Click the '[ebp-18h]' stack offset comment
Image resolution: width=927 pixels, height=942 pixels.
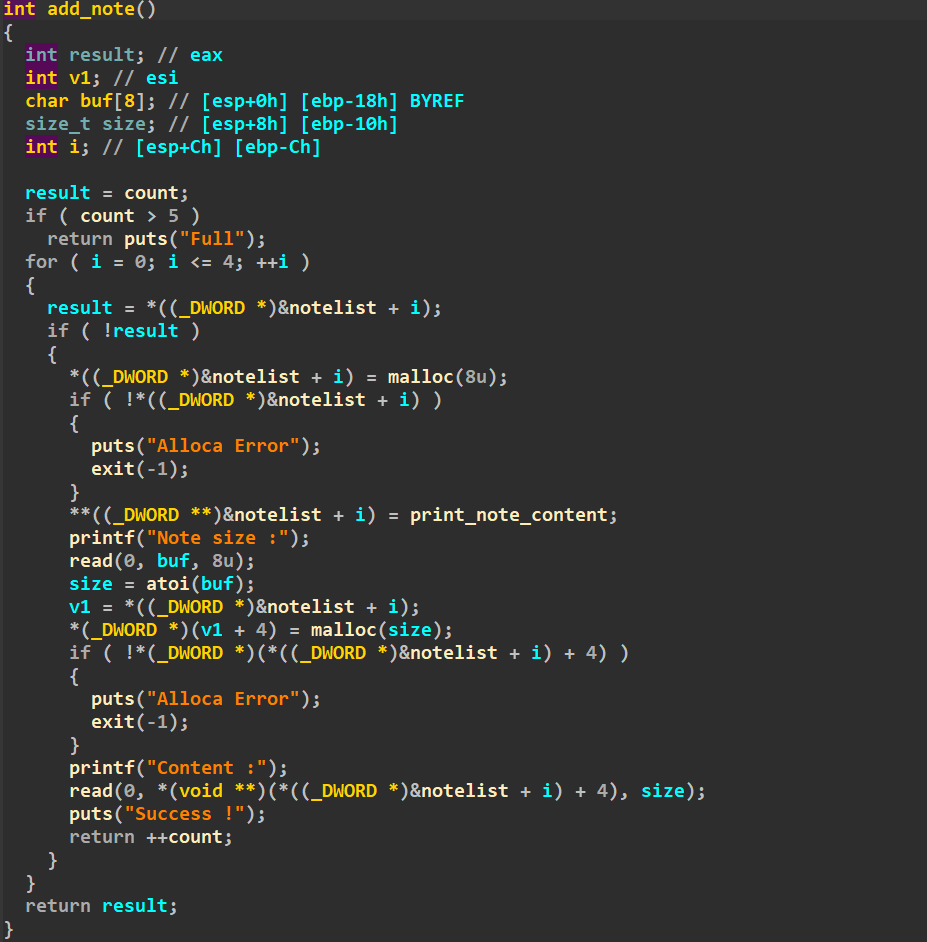pos(349,101)
